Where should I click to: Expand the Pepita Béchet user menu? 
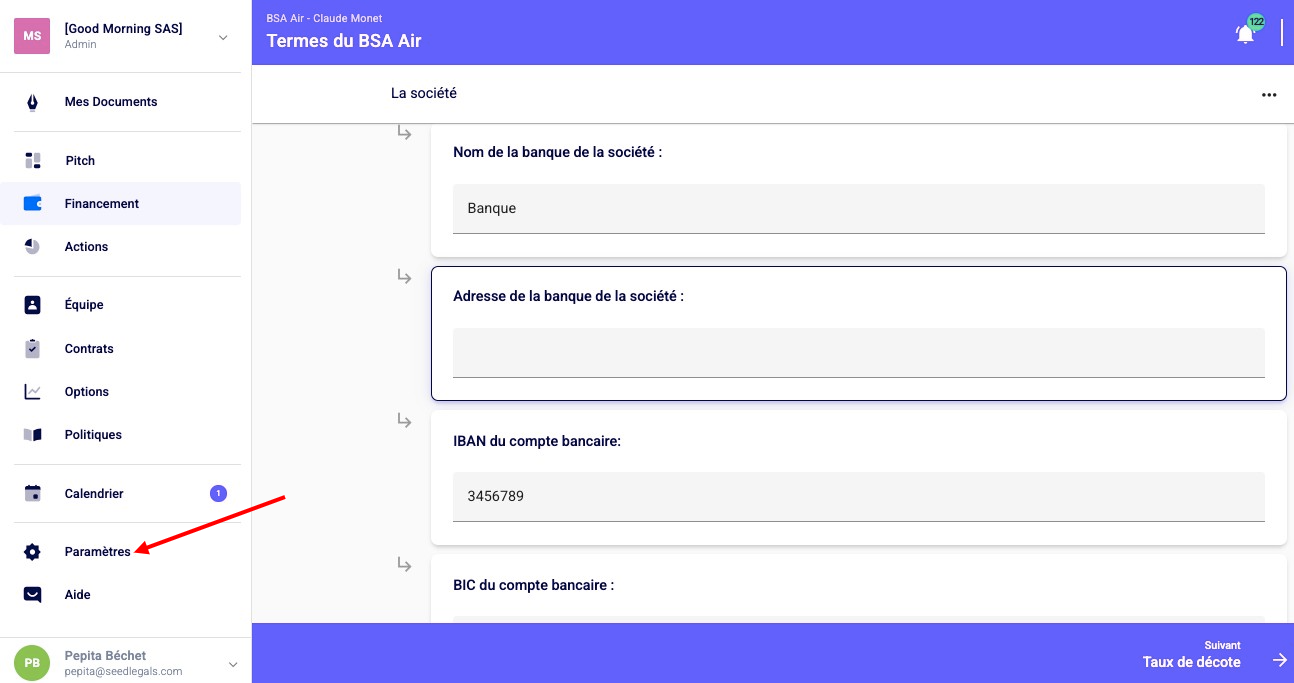[233, 664]
